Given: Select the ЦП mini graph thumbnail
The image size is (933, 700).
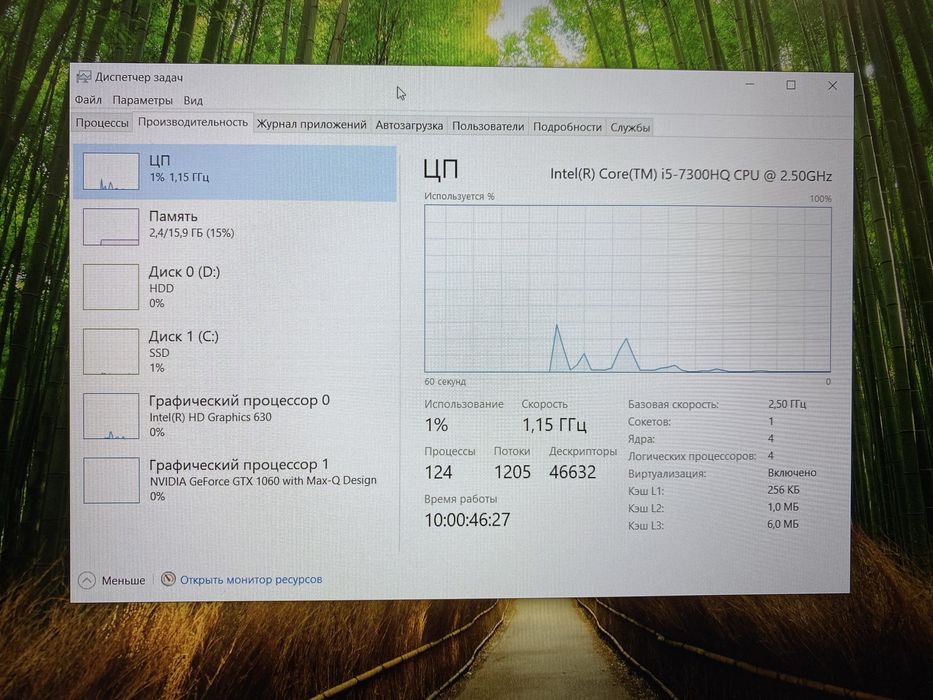Looking at the screenshot, I should point(111,171).
